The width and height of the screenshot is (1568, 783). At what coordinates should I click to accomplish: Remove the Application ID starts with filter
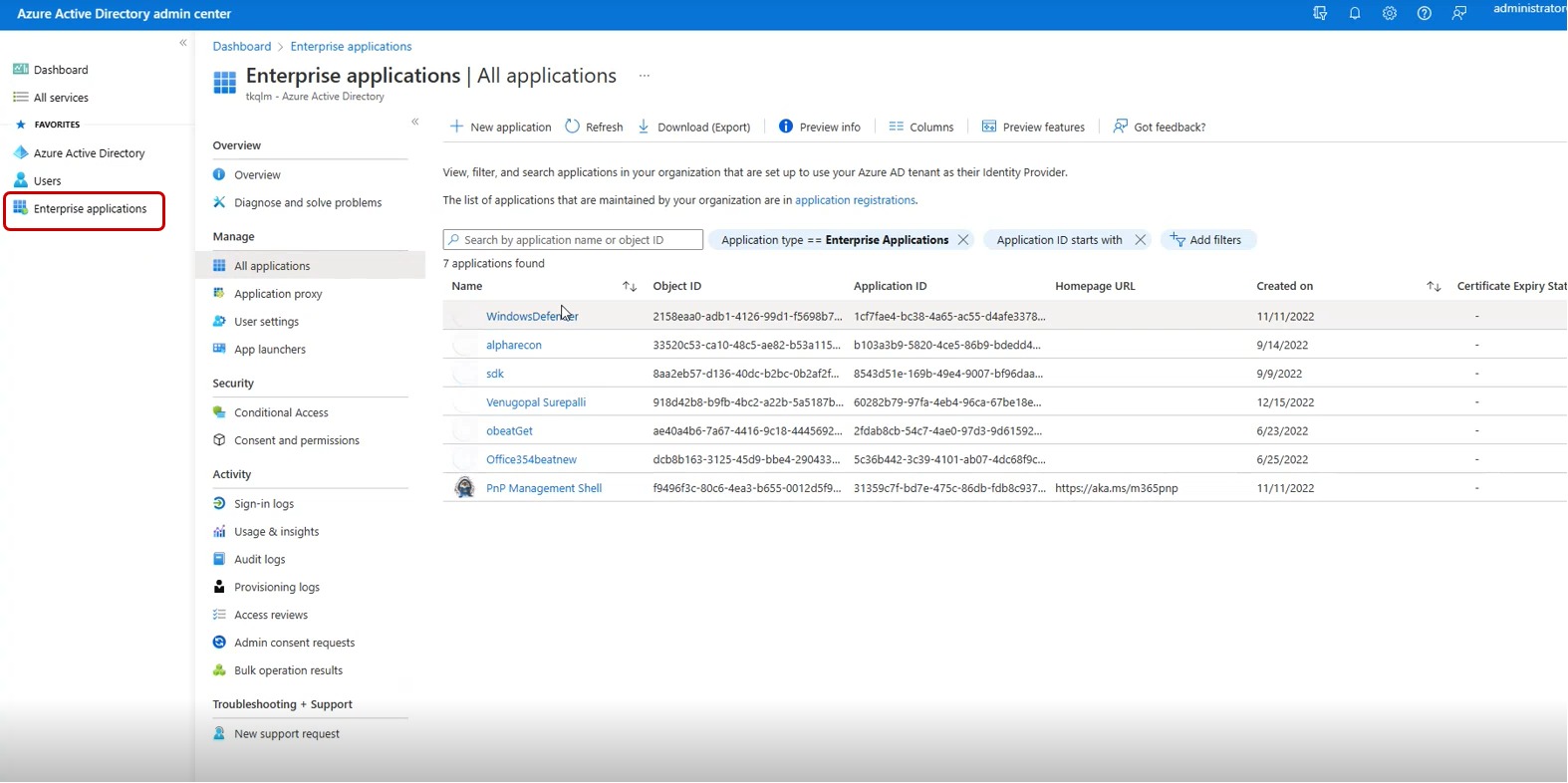coord(1141,240)
